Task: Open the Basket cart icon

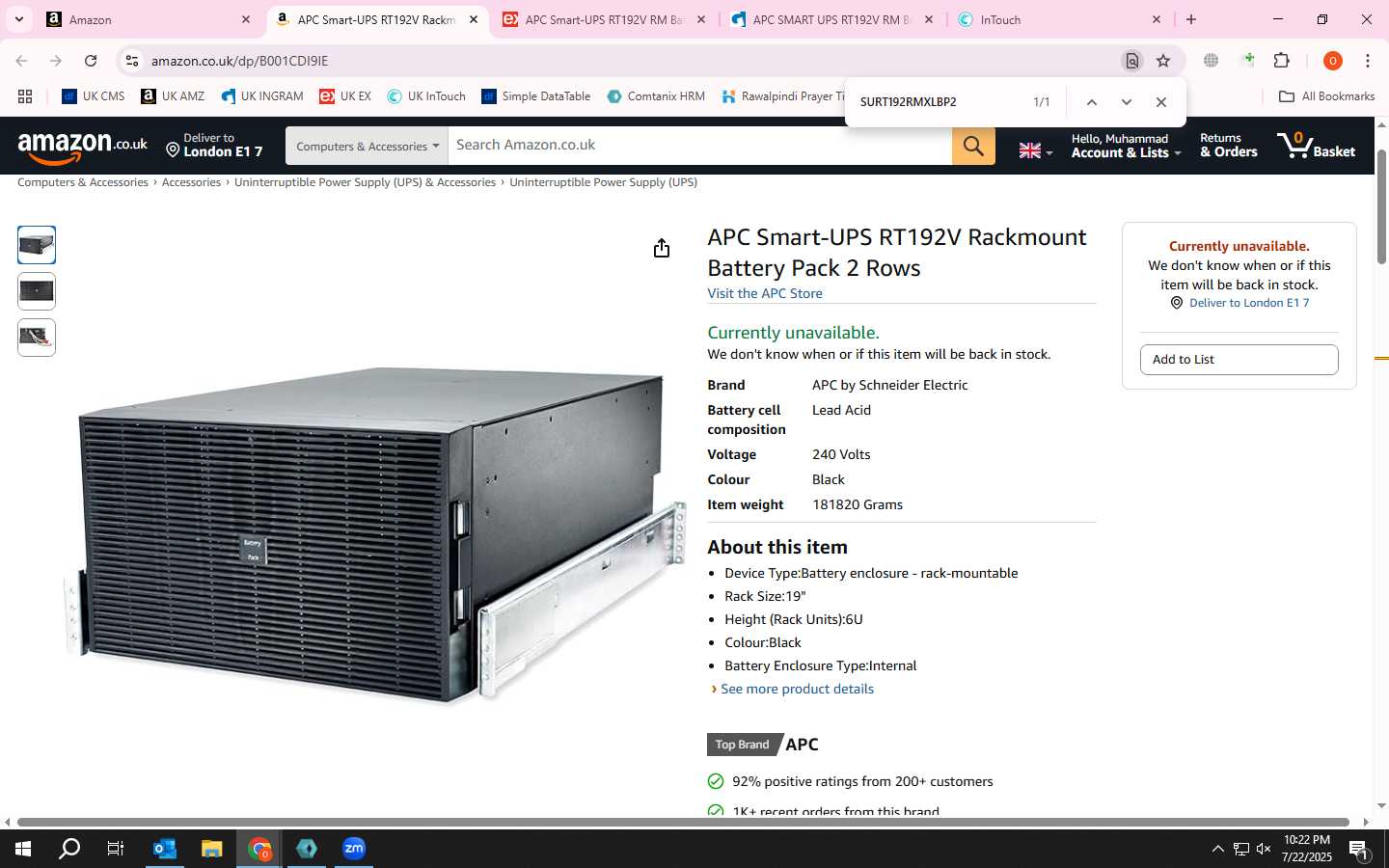Action: point(1316,146)
